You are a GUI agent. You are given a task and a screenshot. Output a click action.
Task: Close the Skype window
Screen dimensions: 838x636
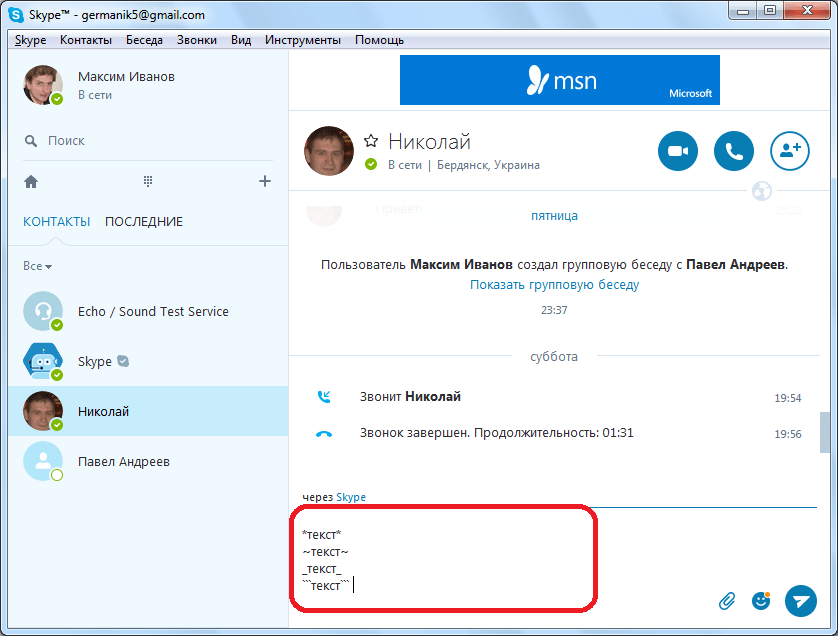[808, 11]
